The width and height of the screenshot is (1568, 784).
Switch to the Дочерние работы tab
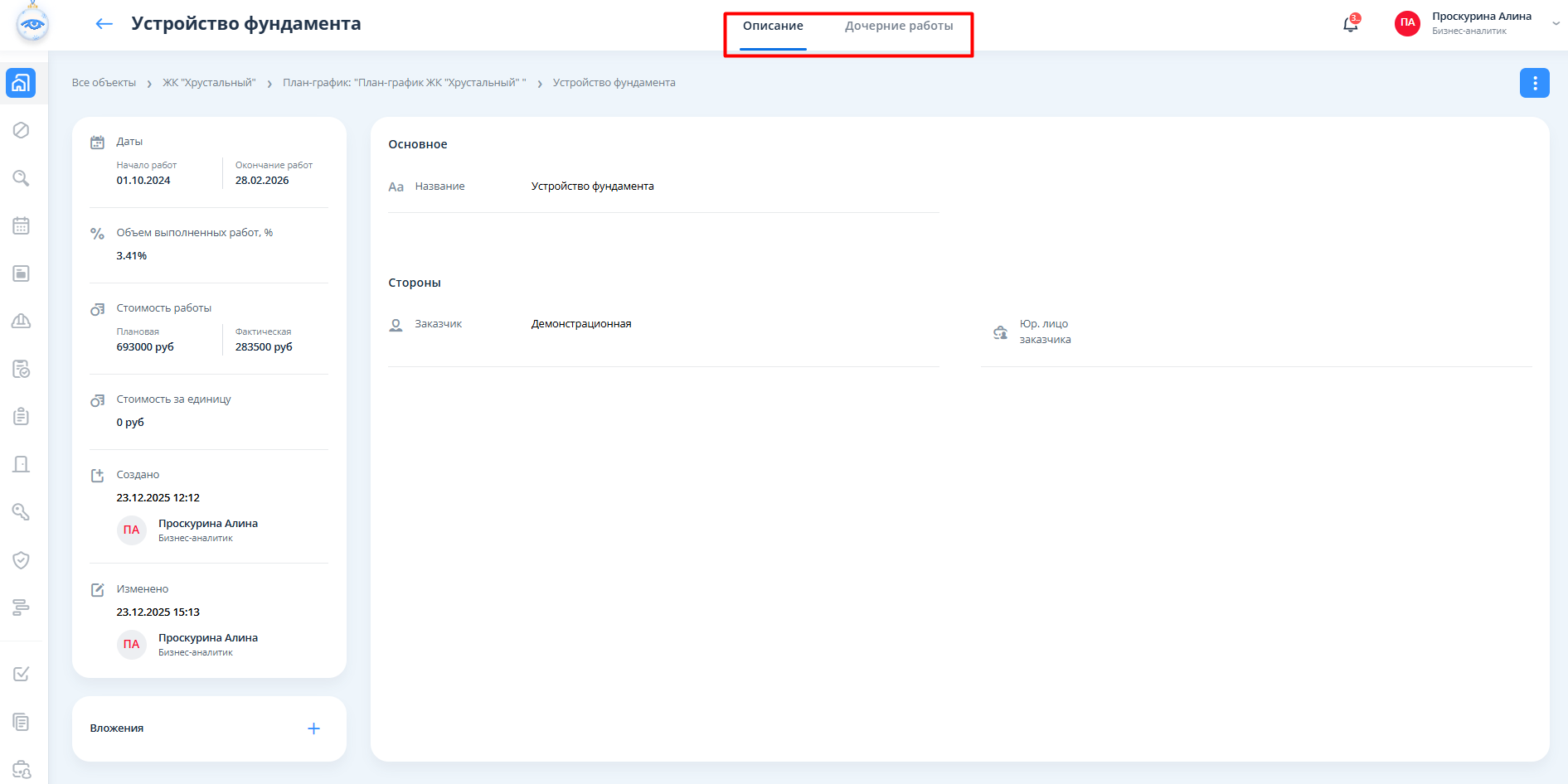[x=899, y=27]
